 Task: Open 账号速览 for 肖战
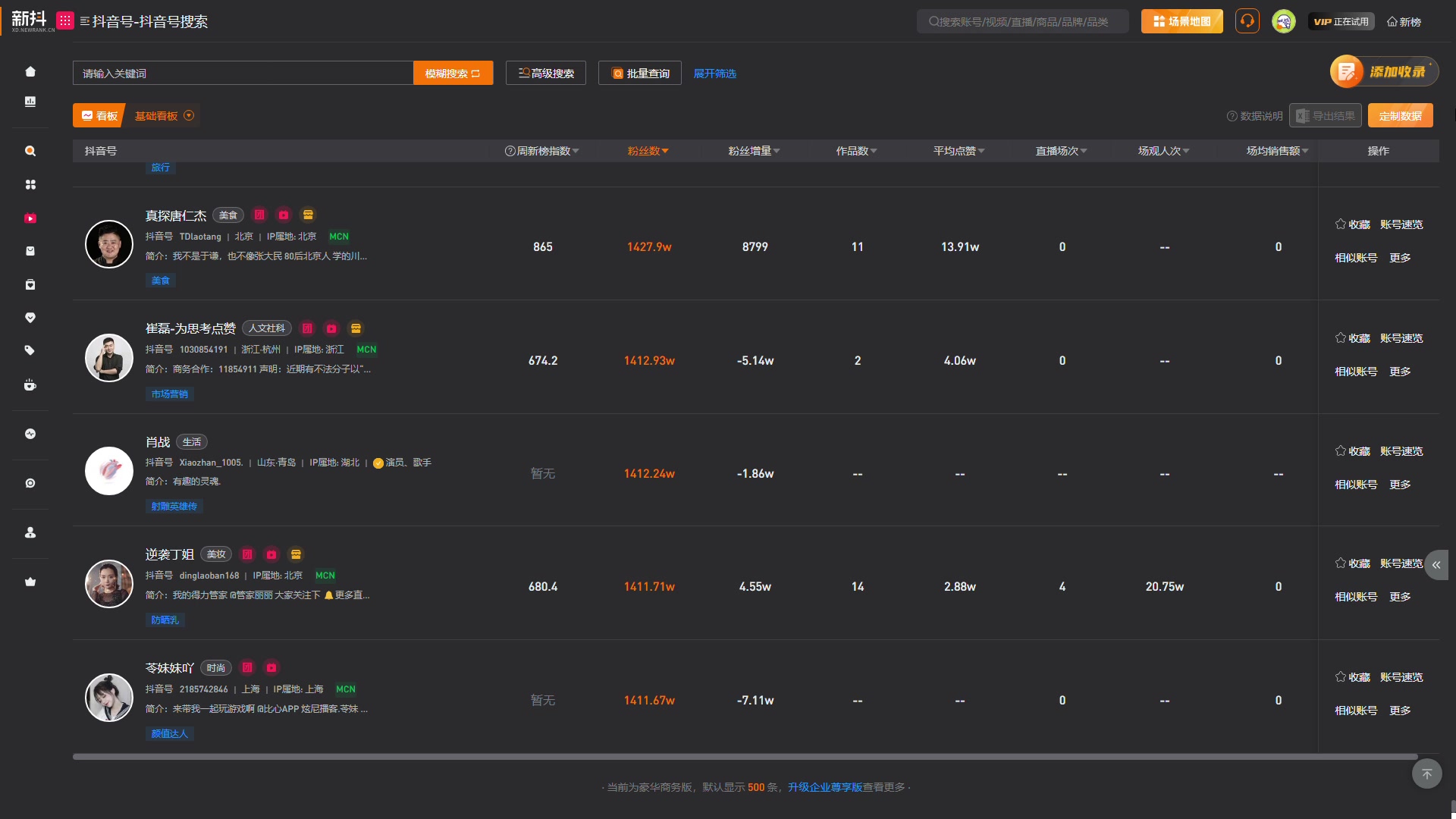[x=1401, y=451]
